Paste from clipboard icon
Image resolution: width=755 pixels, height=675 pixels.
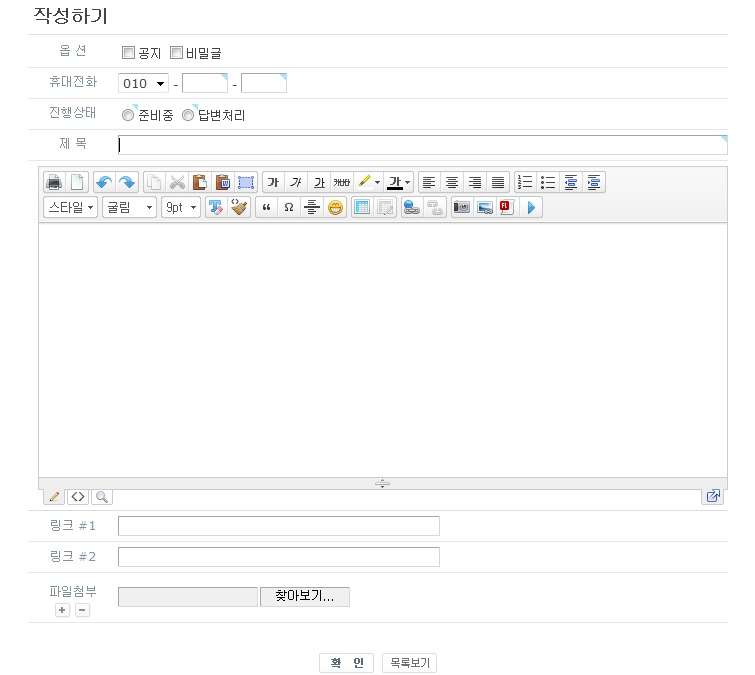point(200,182)
